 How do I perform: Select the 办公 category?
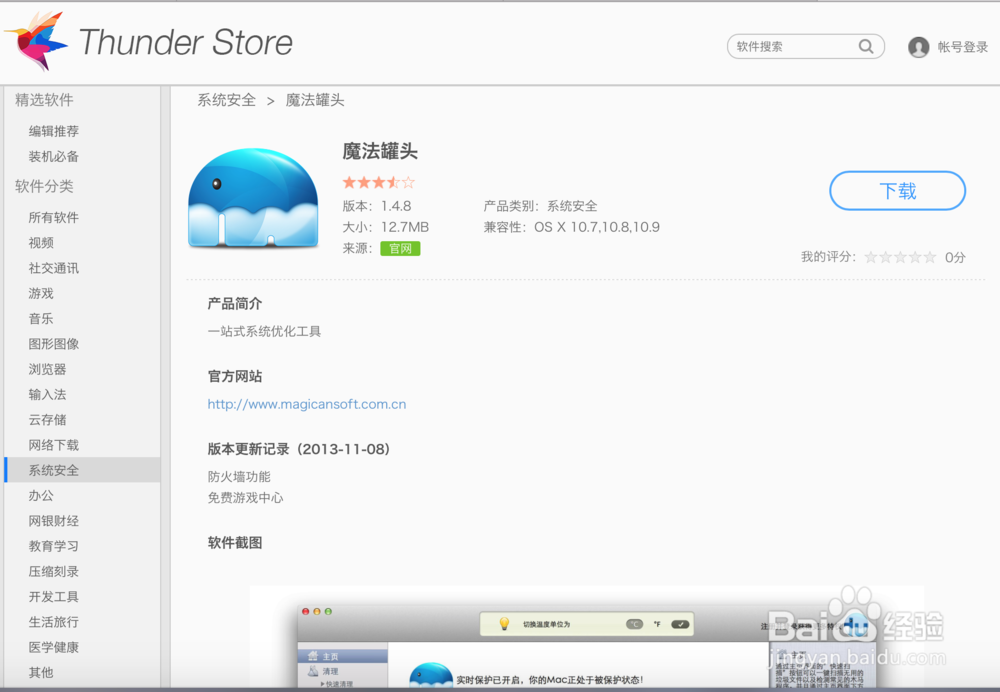pos(41,496)
